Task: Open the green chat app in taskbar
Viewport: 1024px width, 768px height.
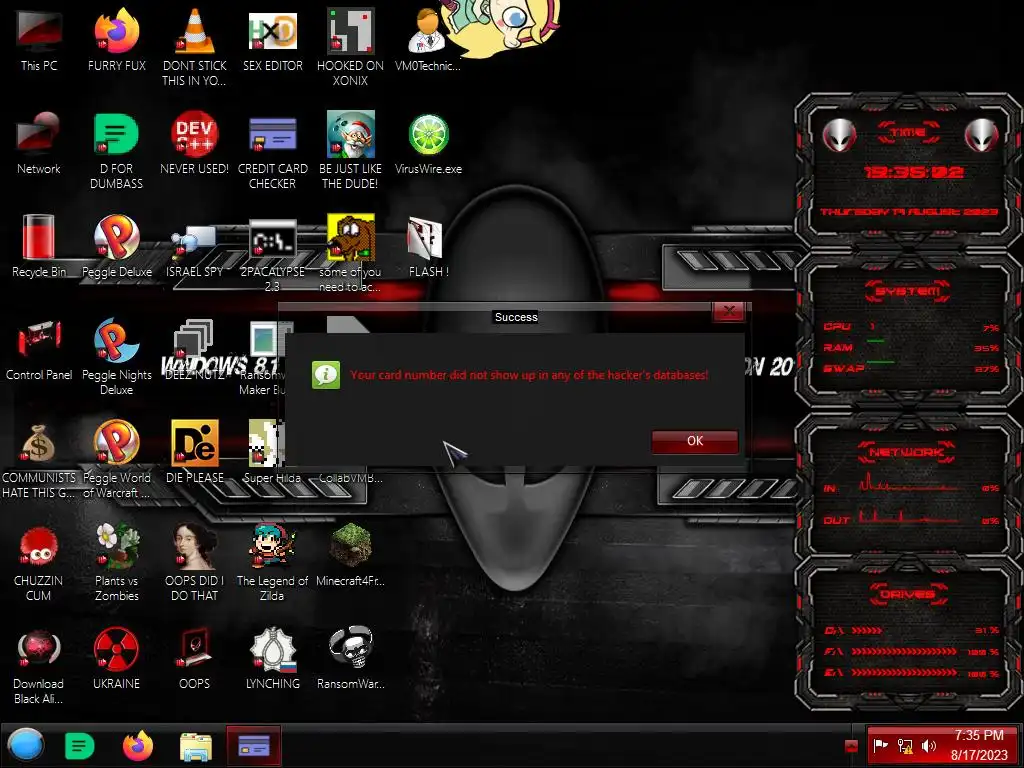Action: [80, 746]
